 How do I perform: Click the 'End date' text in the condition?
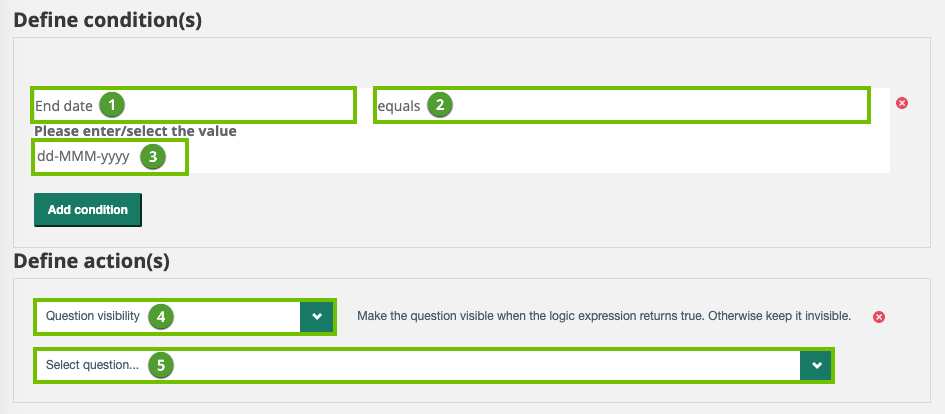64,105
